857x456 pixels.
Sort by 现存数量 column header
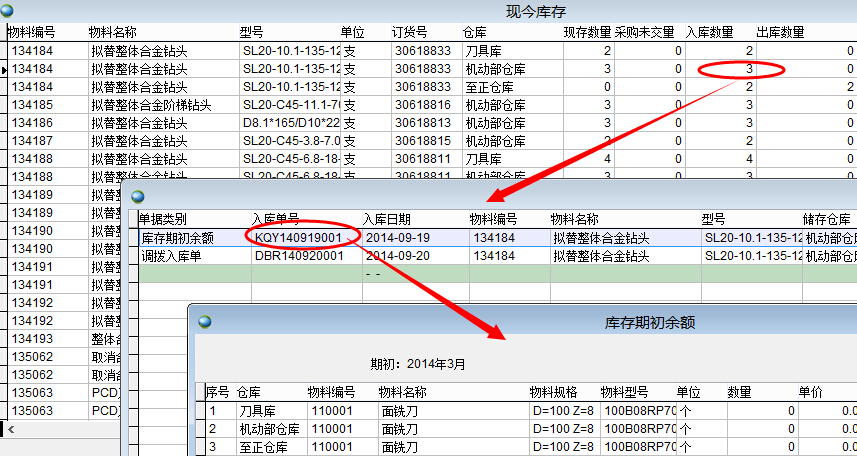587,32
